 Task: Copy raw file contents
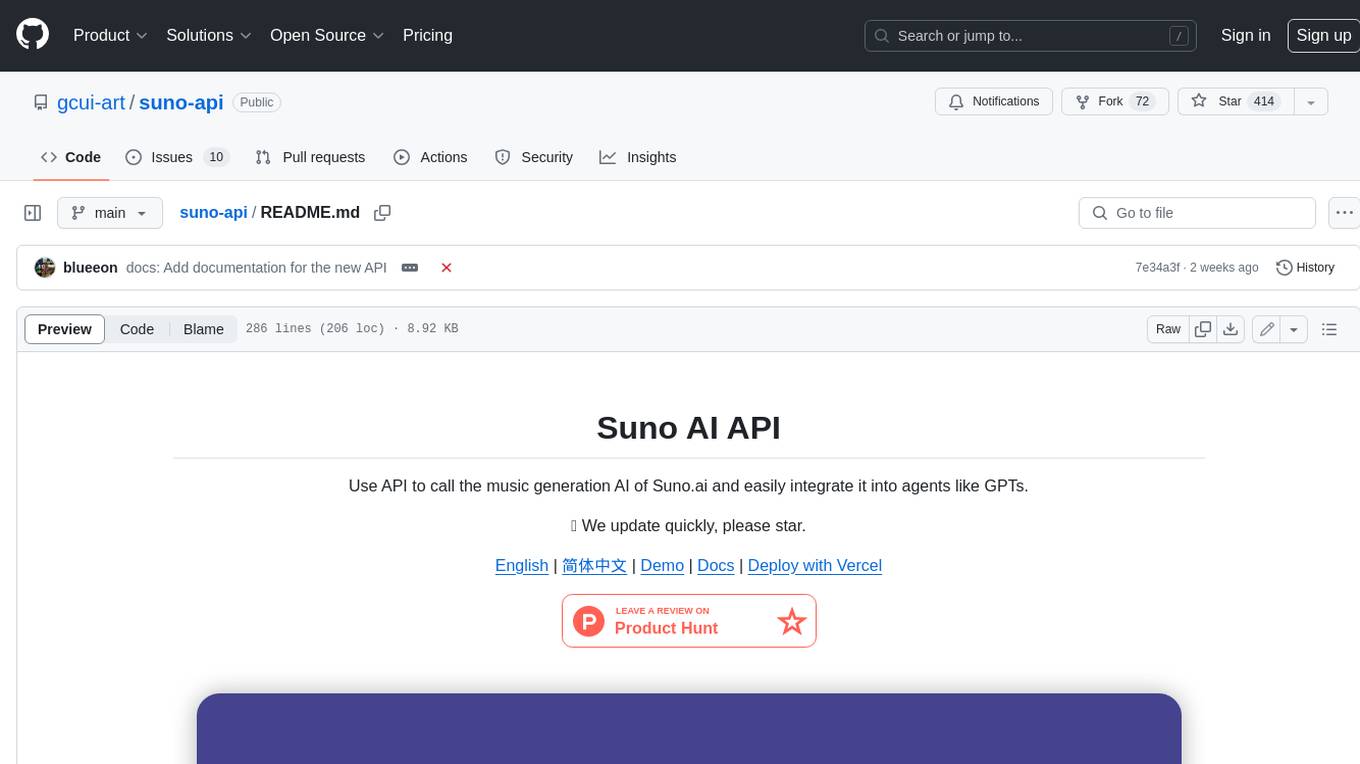(x=1203, y=329)
